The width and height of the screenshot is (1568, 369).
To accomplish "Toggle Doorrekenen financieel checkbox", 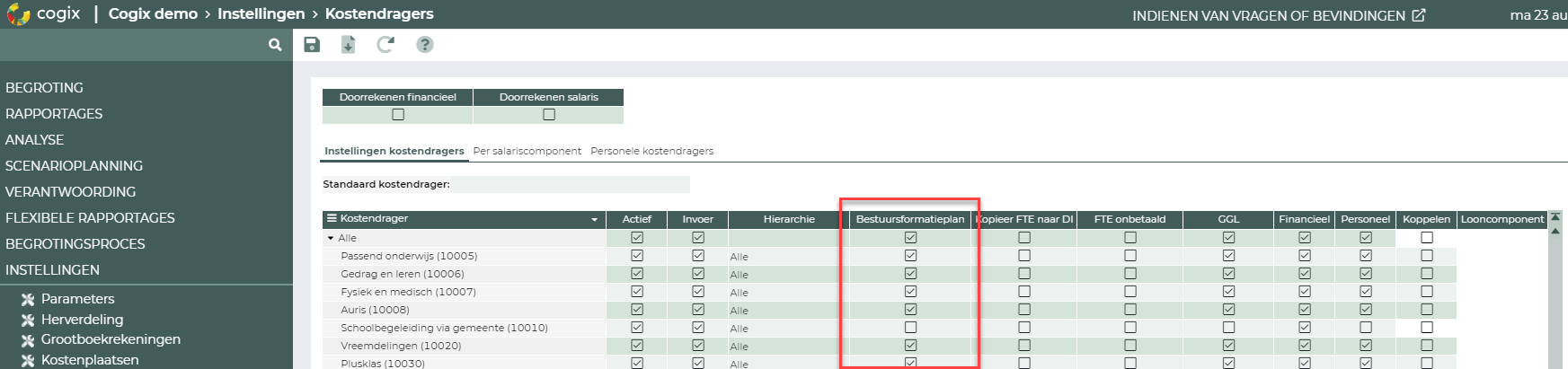I will pos(398,115).
